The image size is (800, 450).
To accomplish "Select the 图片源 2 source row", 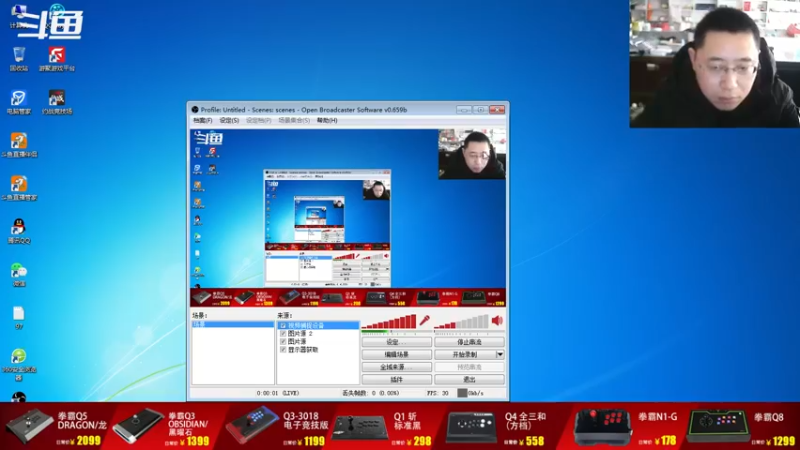I will [x=318, y=333].
